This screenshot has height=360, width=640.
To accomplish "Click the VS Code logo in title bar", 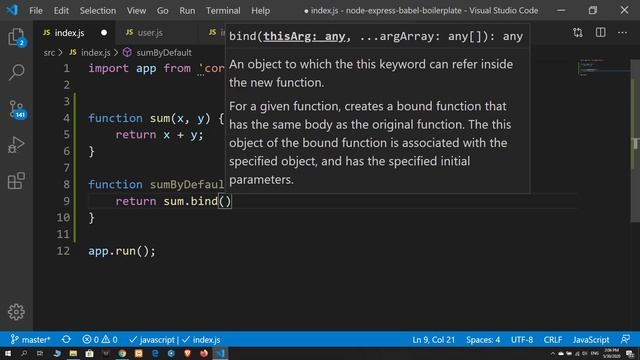I will 12,10.
